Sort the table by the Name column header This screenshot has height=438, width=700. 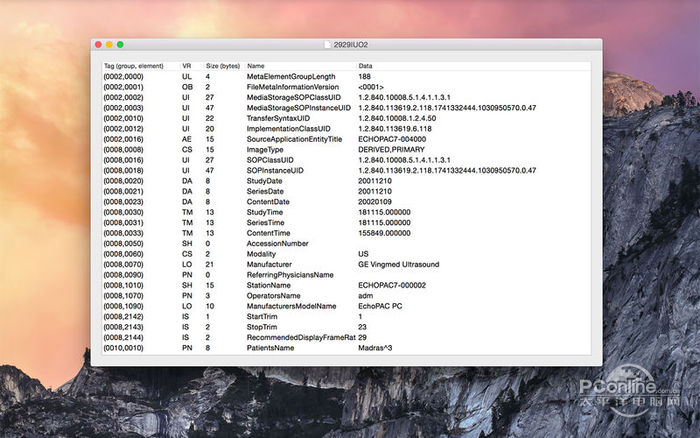pyautogui.click(x=256, y=66)
